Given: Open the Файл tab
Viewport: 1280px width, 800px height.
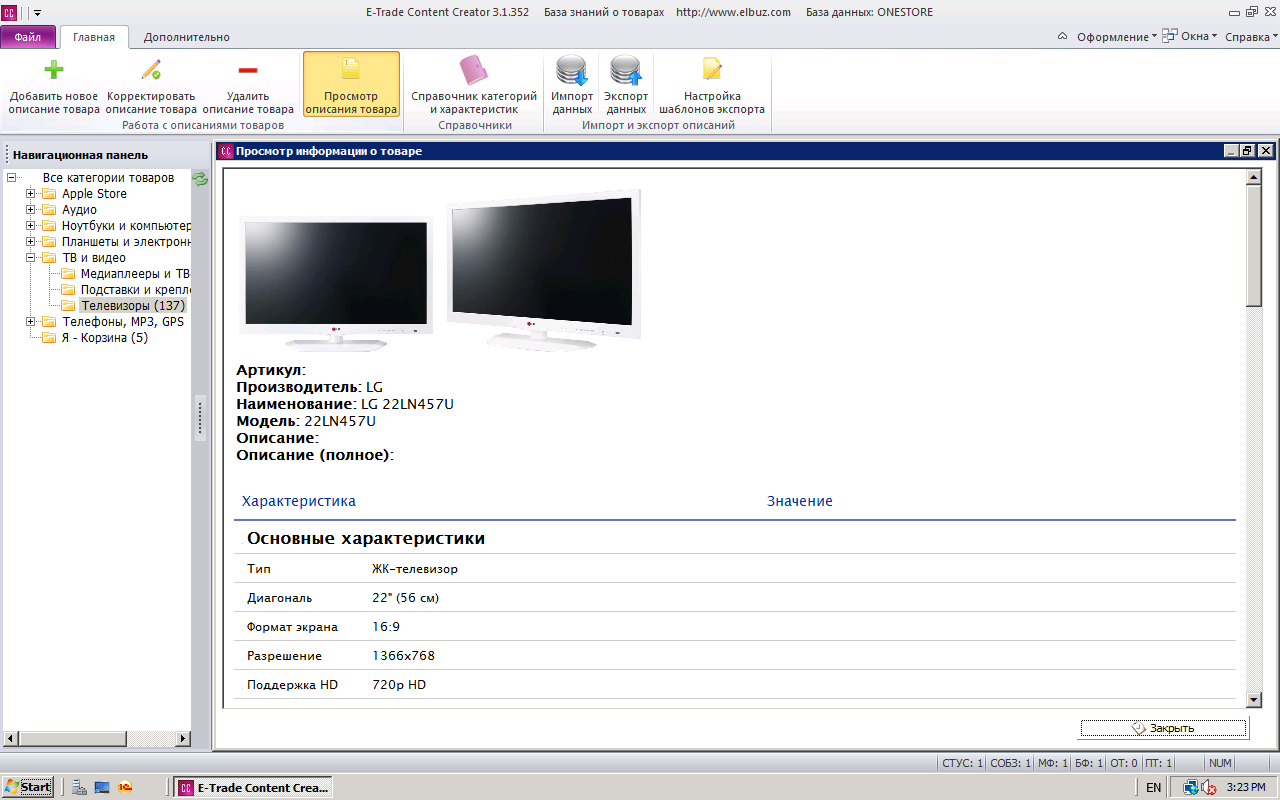Looking at the screenshot, I should point(28,37).
